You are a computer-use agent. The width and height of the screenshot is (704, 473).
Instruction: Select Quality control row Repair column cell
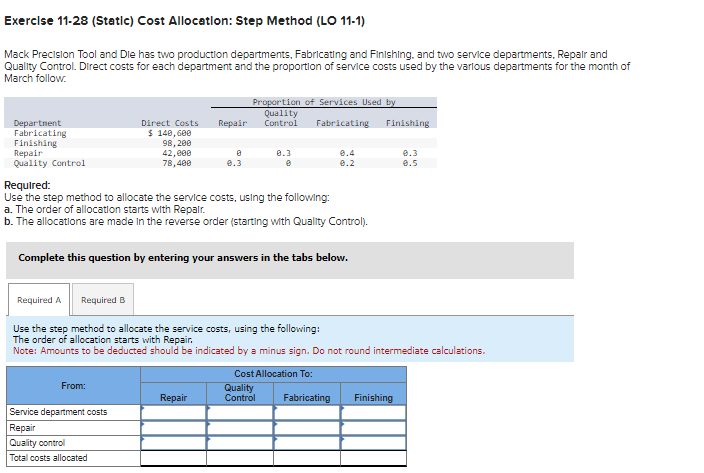(174, 443)
